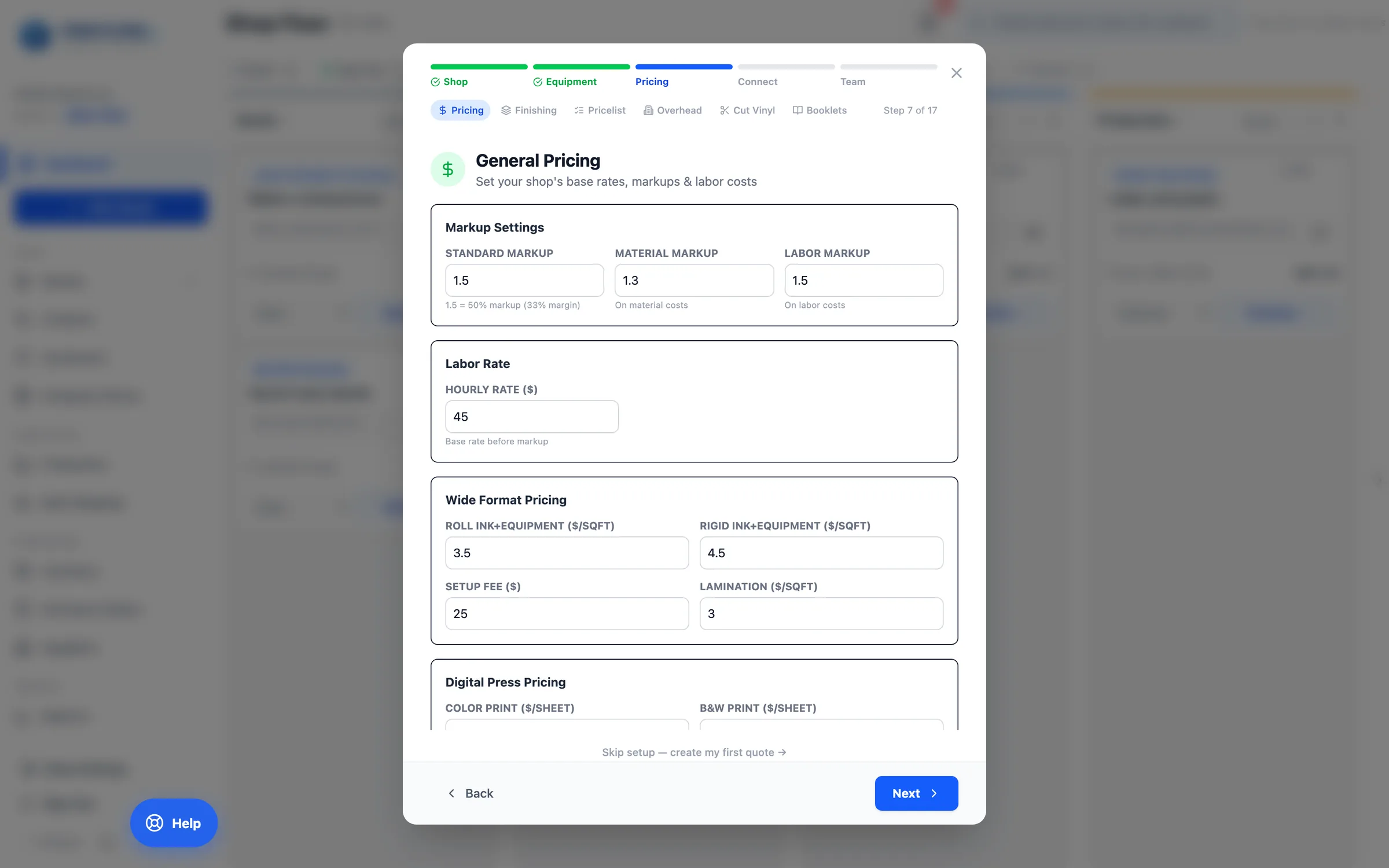Click the "Wide Format Pricing" heading
1389x868 pixels.
[506, 500]
